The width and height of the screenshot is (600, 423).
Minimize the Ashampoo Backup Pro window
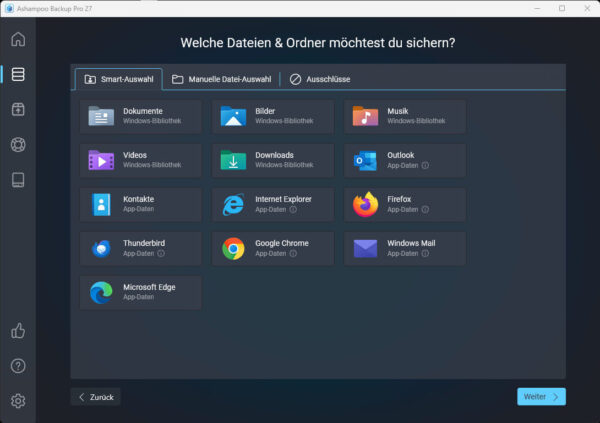tap(537, 8)
